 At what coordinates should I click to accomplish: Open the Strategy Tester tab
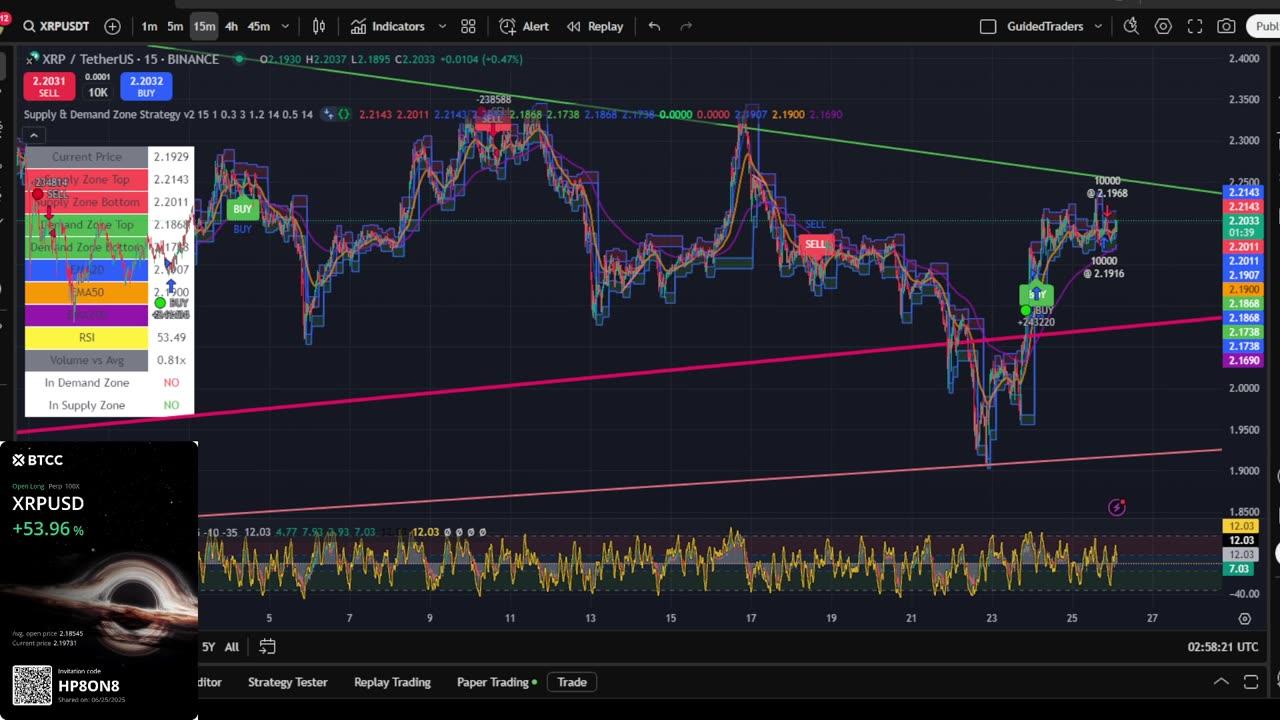[x=287, y=682]
